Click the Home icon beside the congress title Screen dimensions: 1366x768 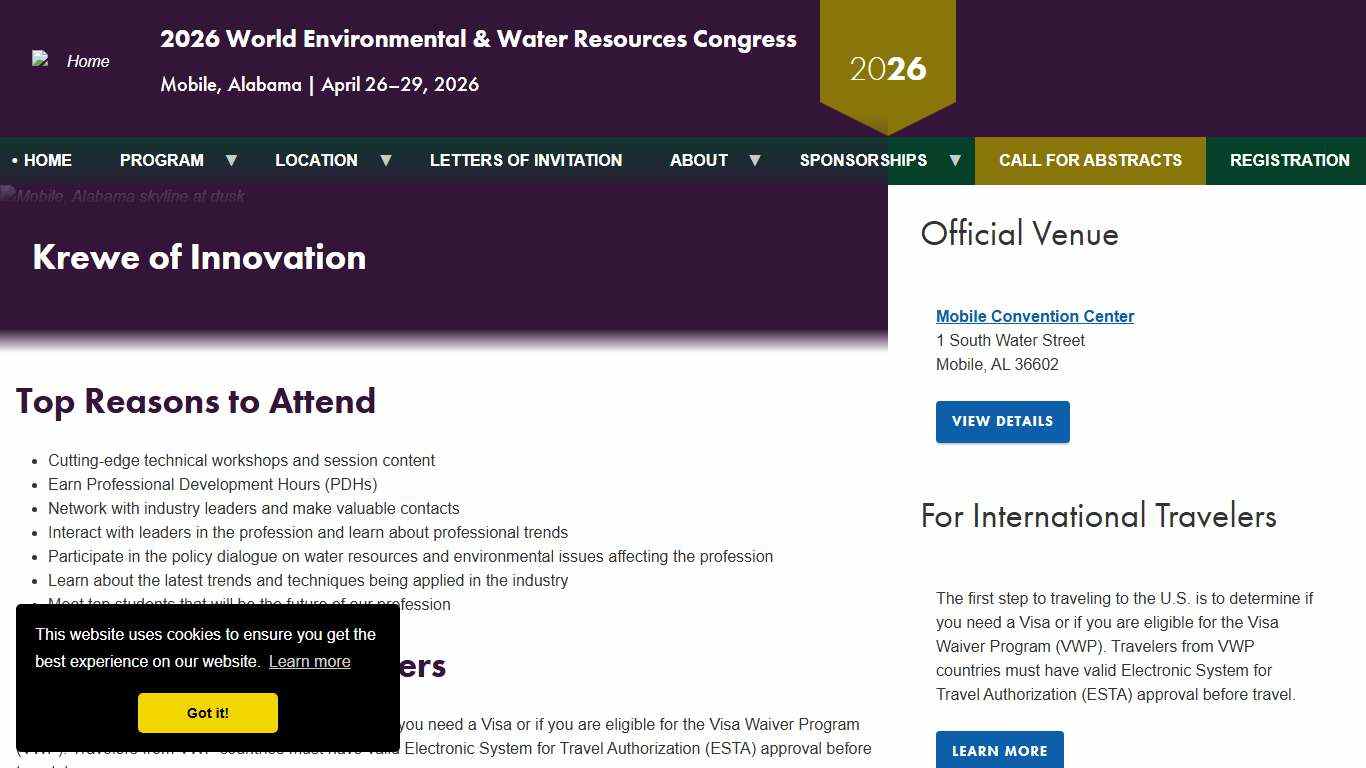pos(71,60)
